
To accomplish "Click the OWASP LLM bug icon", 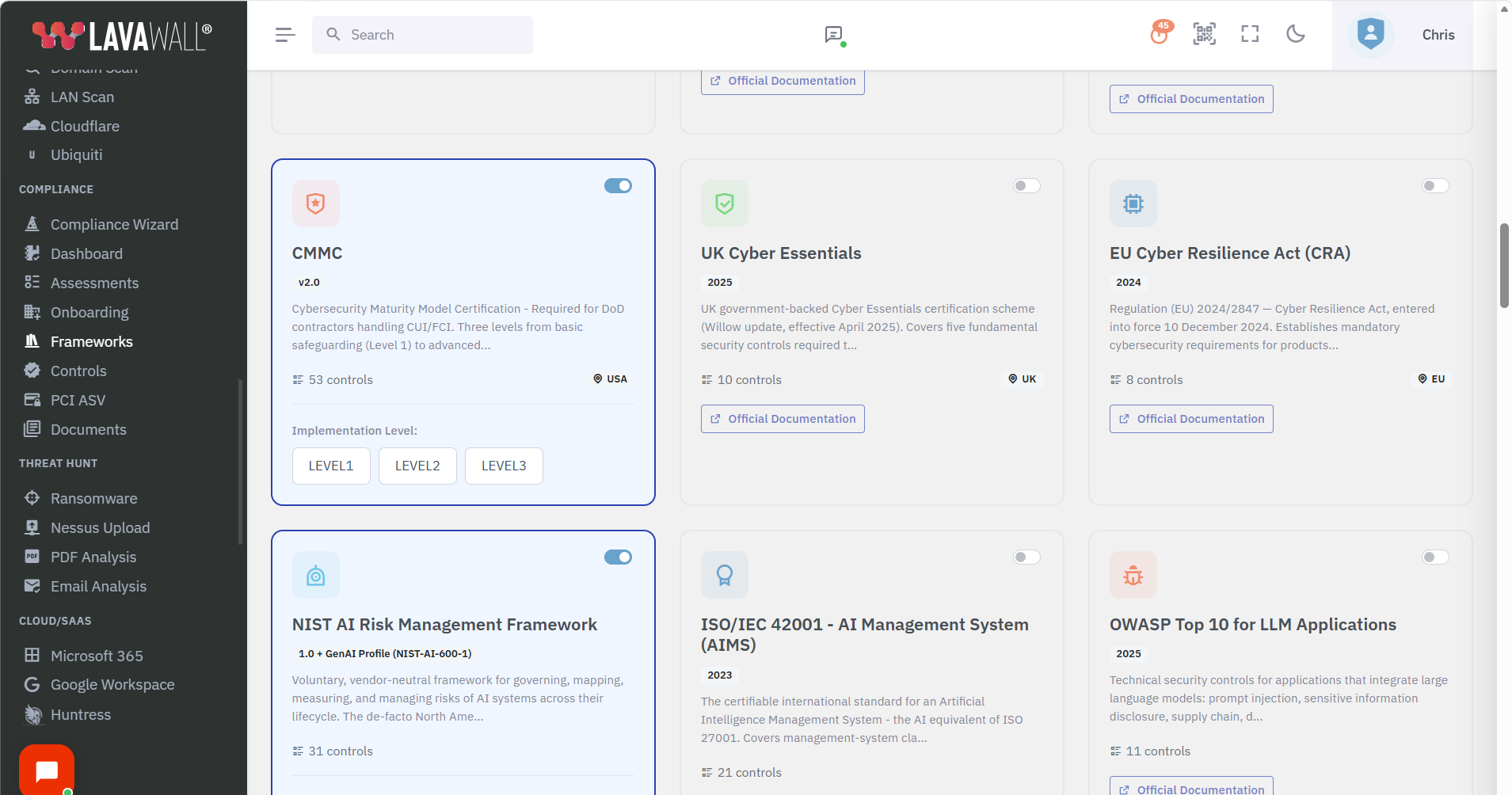I will point(1133,575).
